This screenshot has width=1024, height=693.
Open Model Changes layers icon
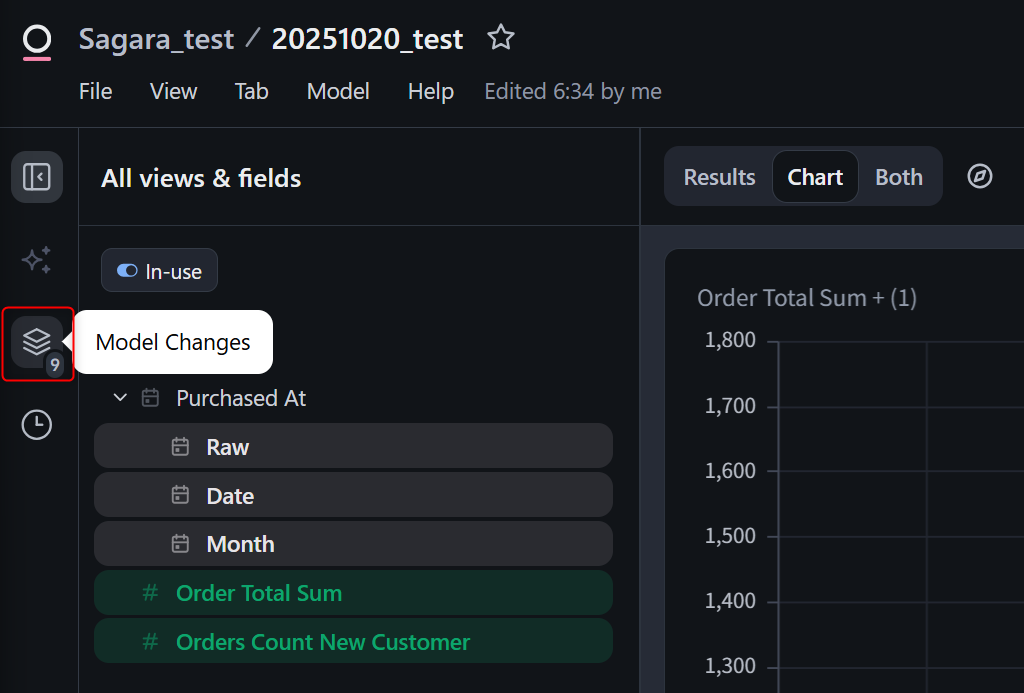tap(37, 342)
